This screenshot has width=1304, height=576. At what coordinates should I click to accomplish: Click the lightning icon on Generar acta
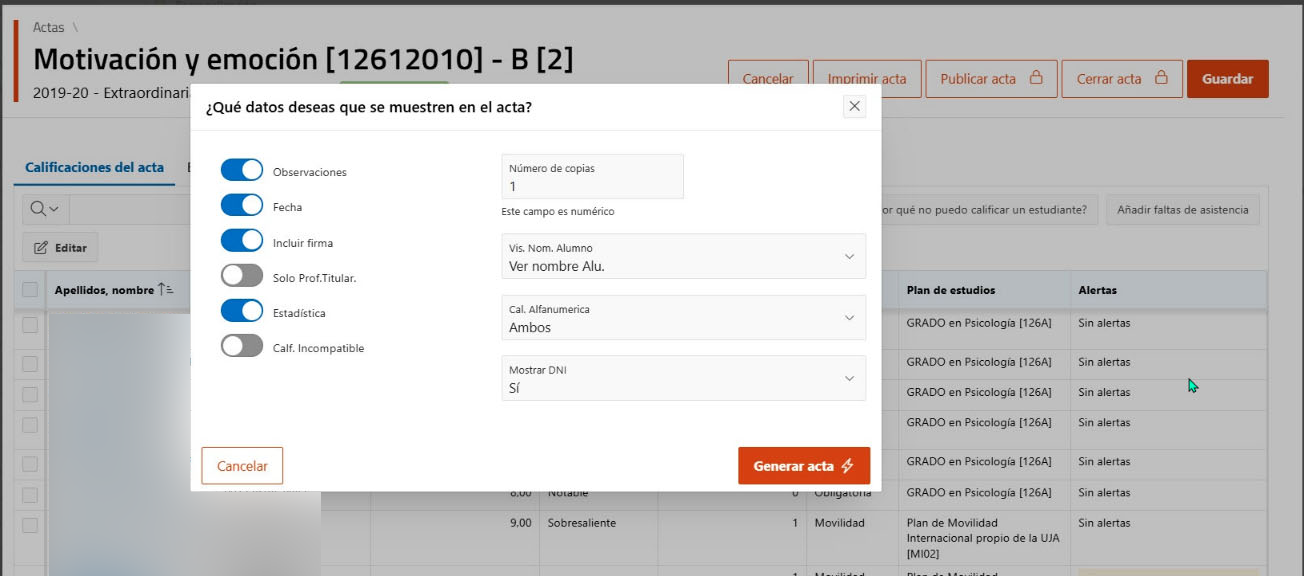pyautogui.click(x=847, y=466)
